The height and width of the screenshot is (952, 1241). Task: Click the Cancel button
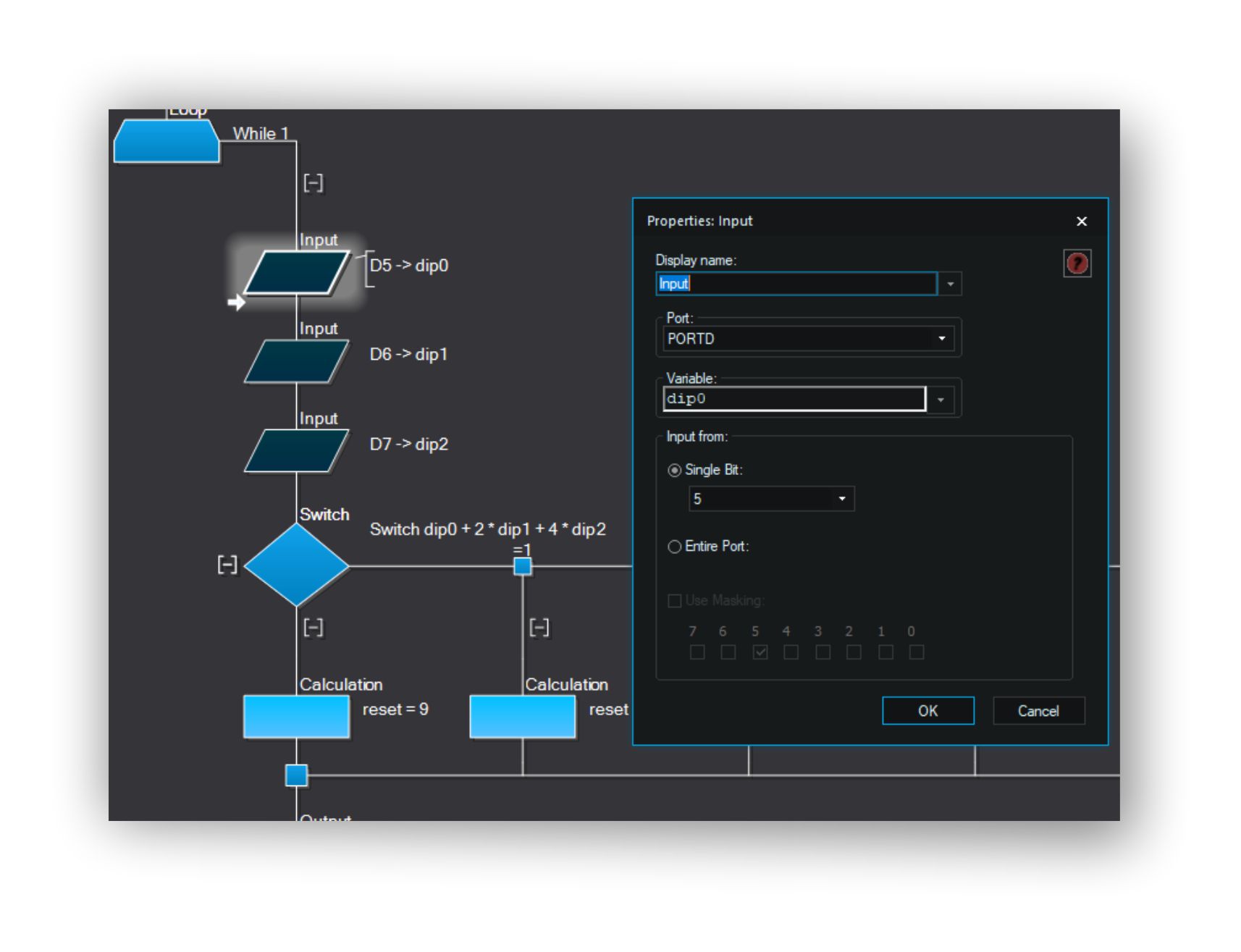click(1038, 711)
